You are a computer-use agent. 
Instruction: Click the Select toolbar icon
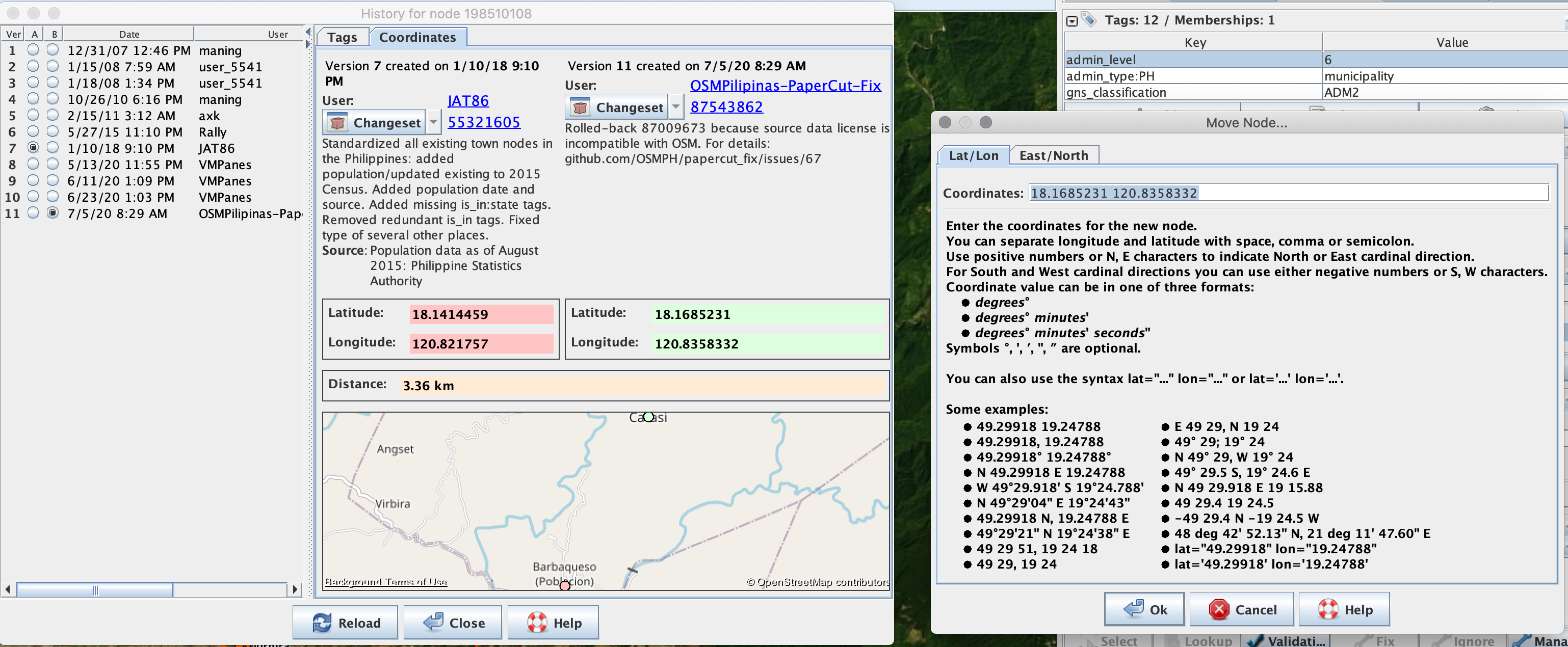pyautogui.click(x=1091, y=641)
